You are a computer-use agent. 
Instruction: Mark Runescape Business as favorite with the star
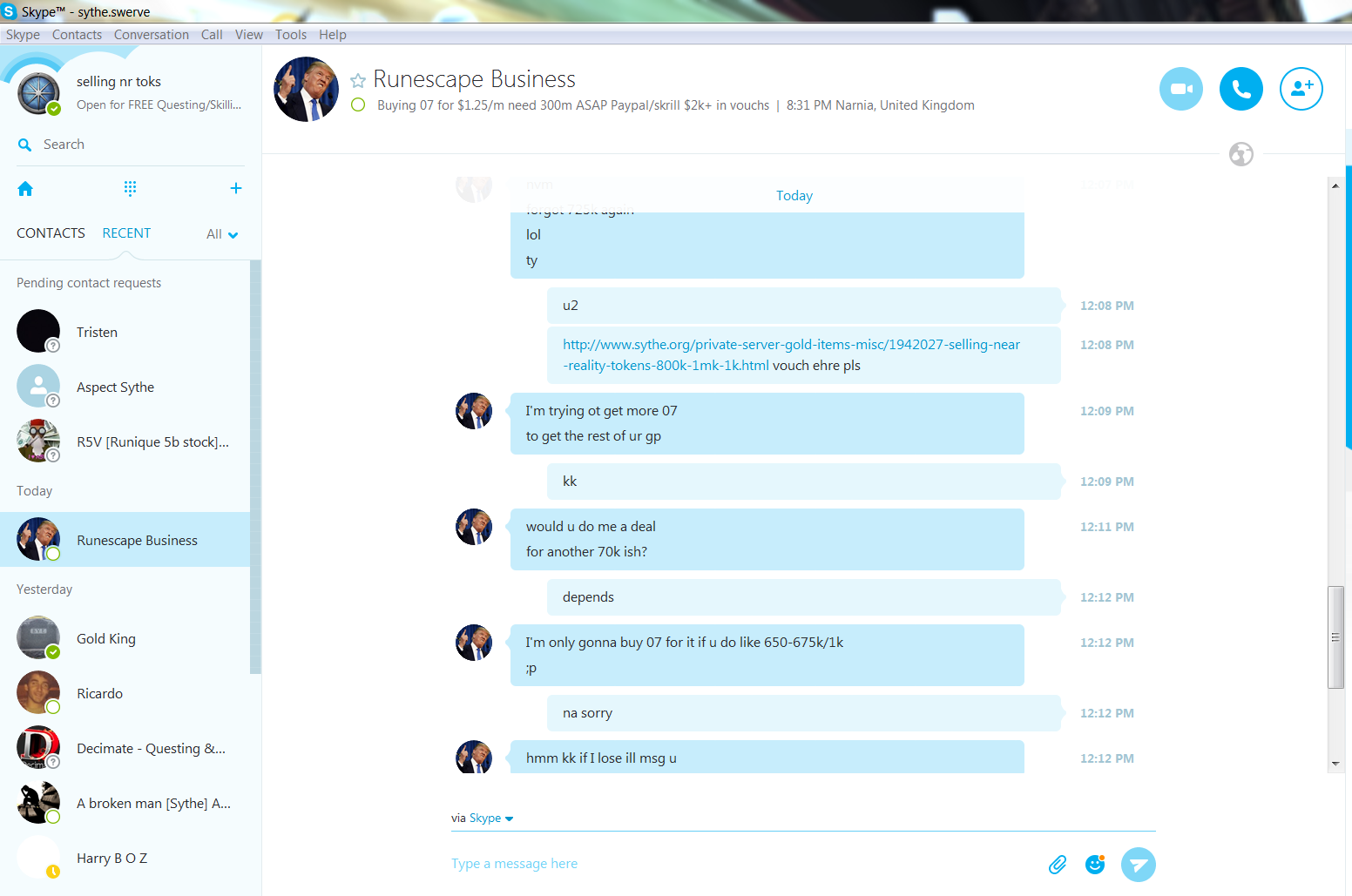coord(357,81)
